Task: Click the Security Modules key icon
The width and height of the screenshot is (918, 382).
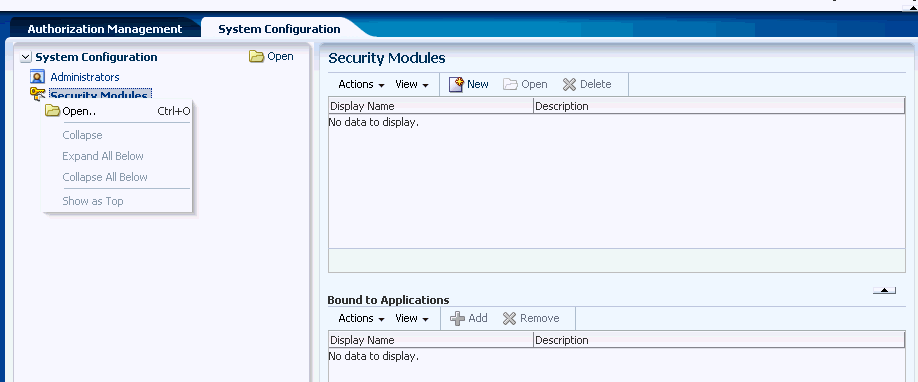Action: pyautogui.click(x=37, y=94)
